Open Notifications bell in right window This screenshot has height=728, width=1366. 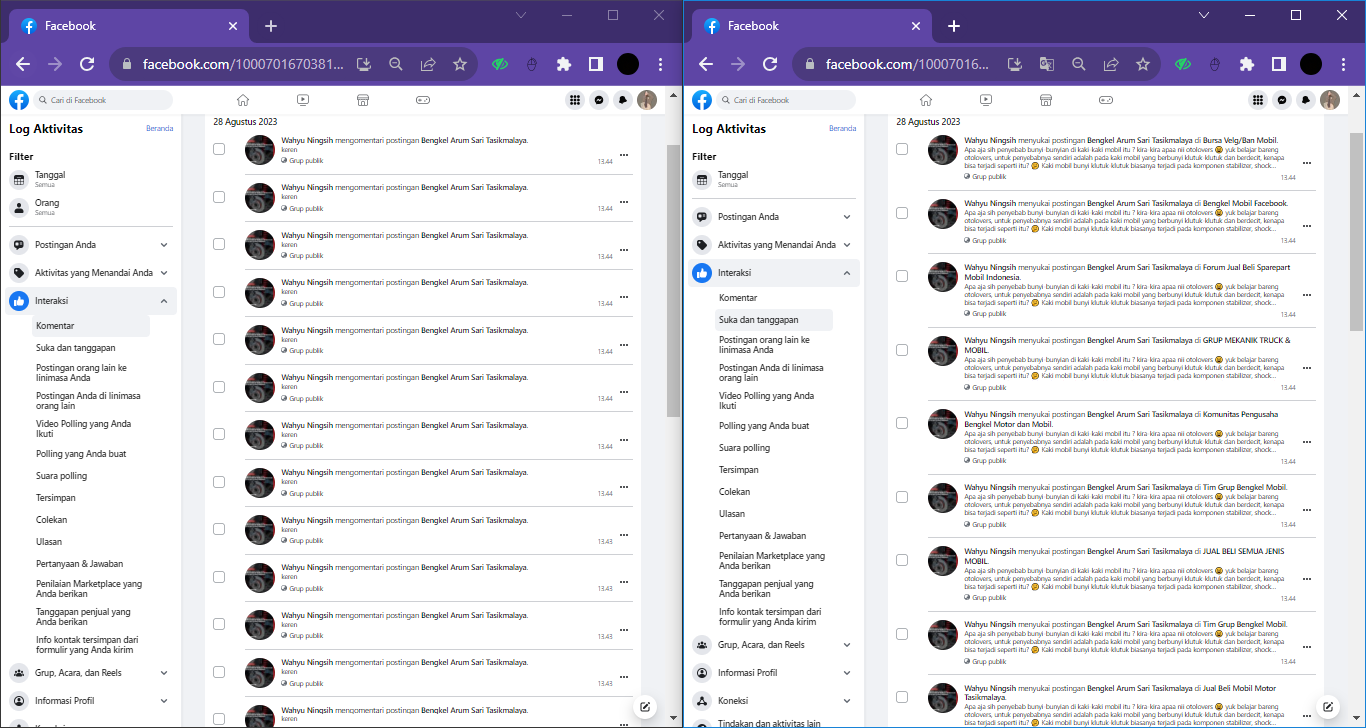[x=1306, y=100]
